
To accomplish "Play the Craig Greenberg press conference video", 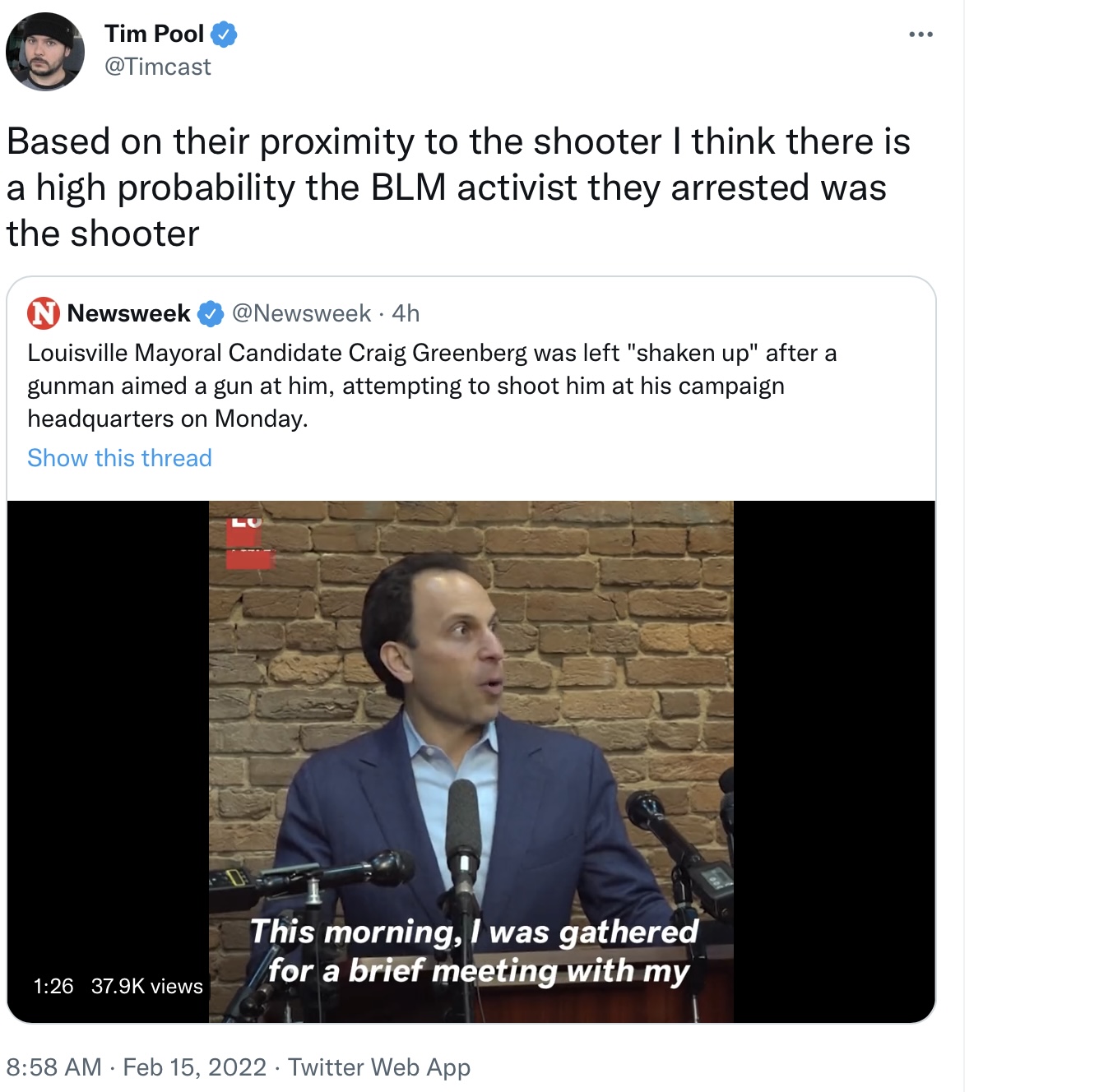I will pos(471,761).
